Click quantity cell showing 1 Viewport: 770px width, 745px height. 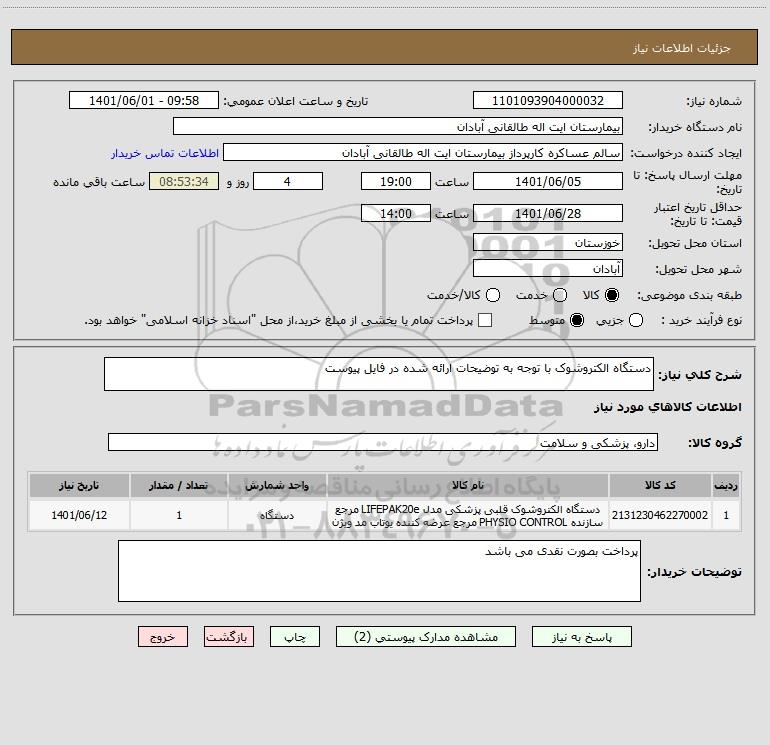click(x=179, y=515)
